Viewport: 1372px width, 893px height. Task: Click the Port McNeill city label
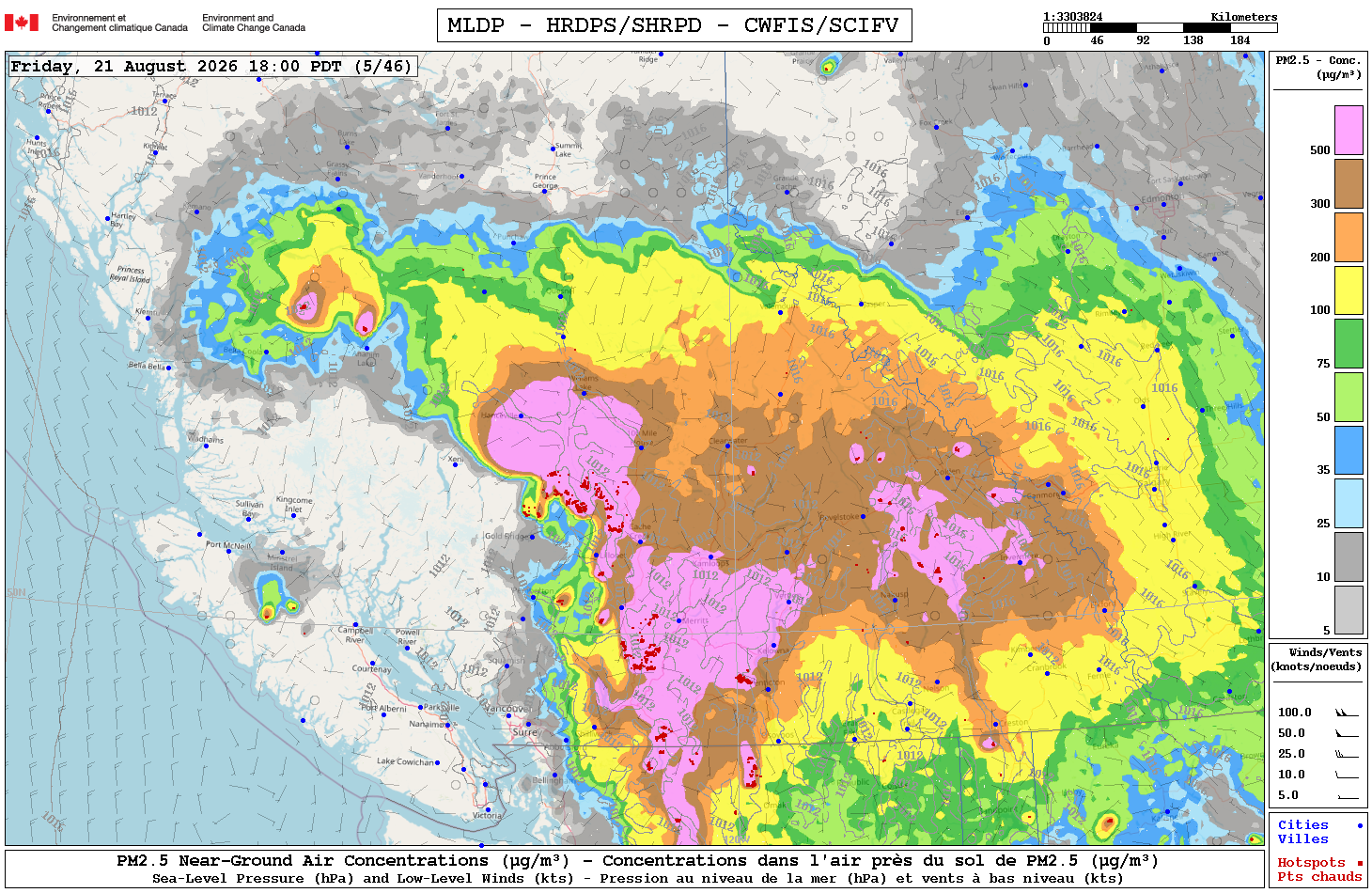(228, 545)
